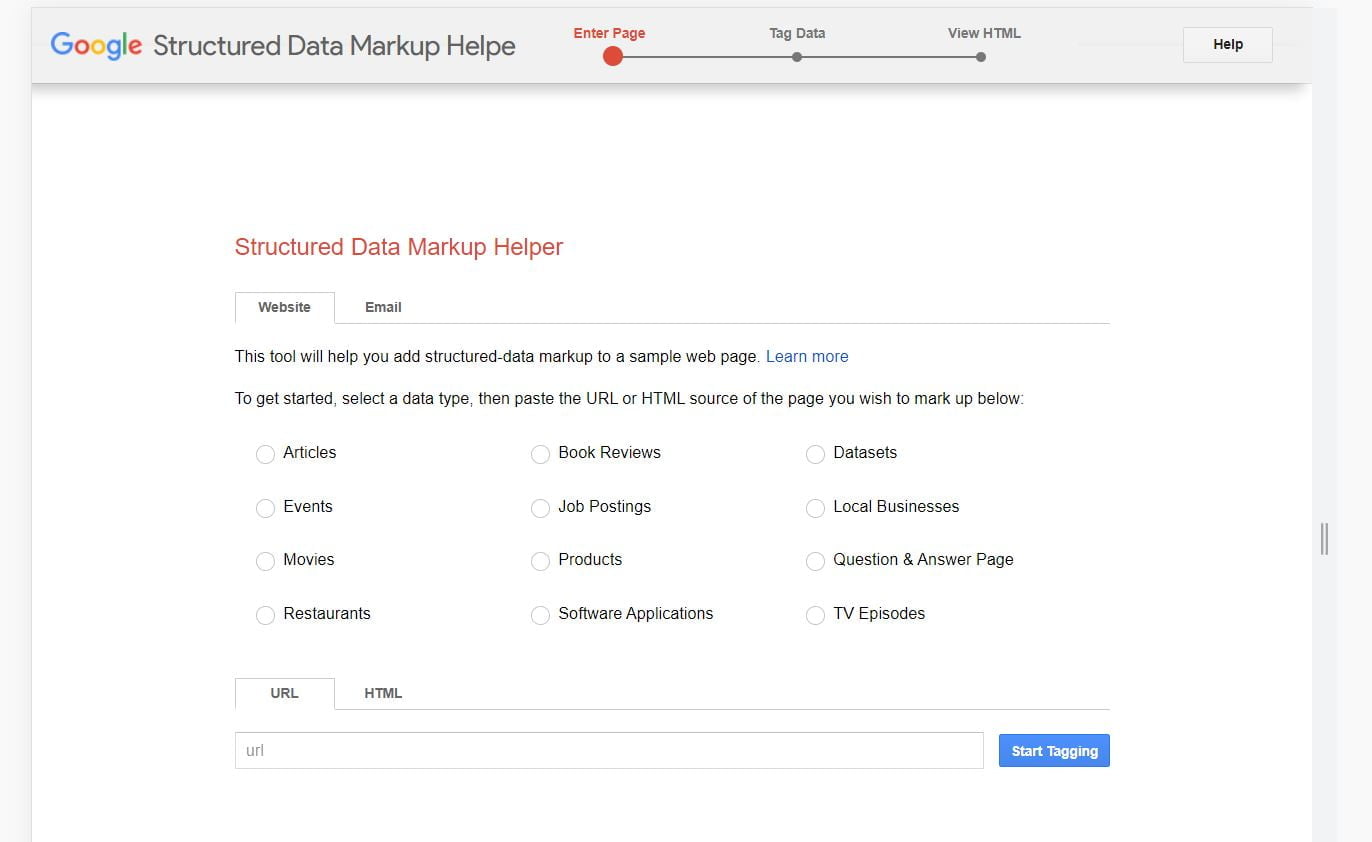The width and height of the screenshot is (1372, 842).
Task: Pick Restaurants as the markup type
Action: click(x=265, y=615)
